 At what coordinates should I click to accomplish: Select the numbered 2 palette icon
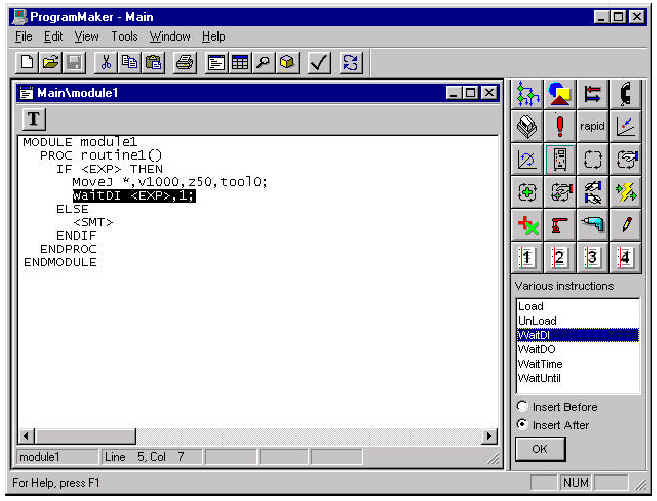pos(560,258)
